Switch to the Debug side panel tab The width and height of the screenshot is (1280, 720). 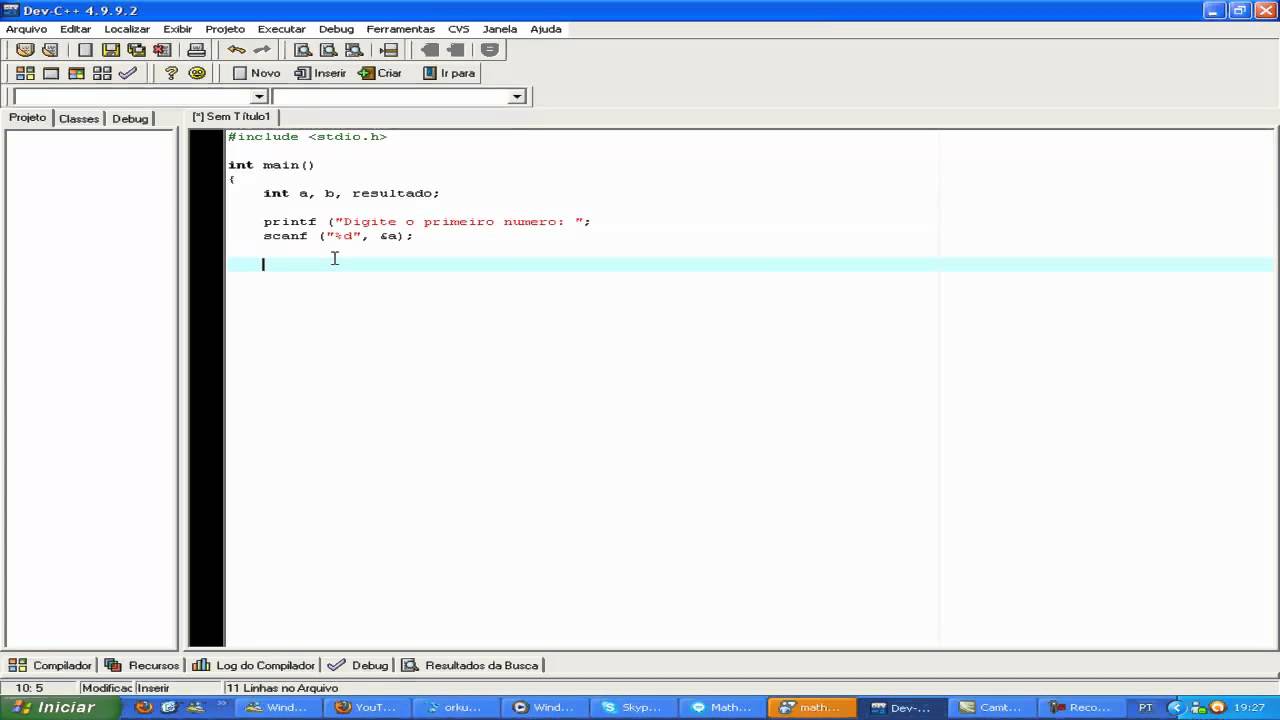tap(130, 118)
